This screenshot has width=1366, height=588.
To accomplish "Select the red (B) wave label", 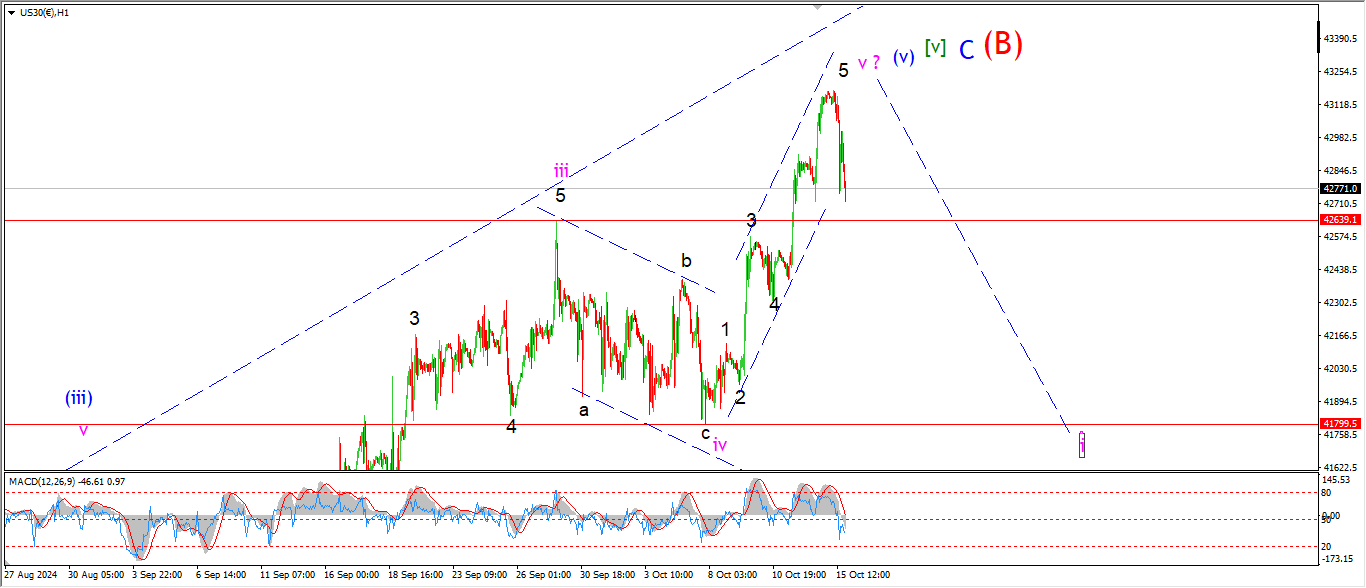I will pyautogui.click(x=1002, y=45).
